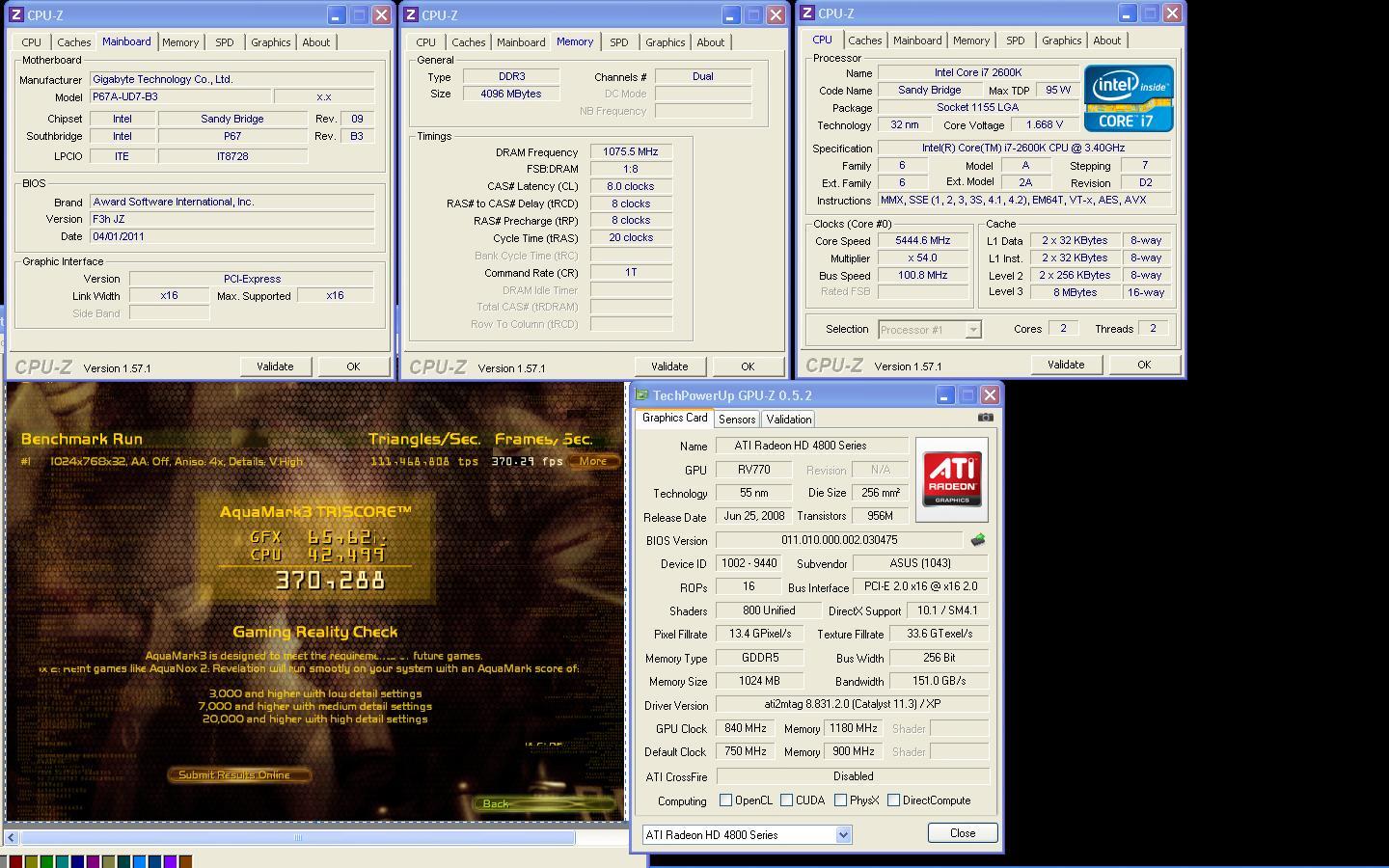Click the P67A-UD7-B3 model field
The image size is (1389, 868).
(x=179, y=96)
